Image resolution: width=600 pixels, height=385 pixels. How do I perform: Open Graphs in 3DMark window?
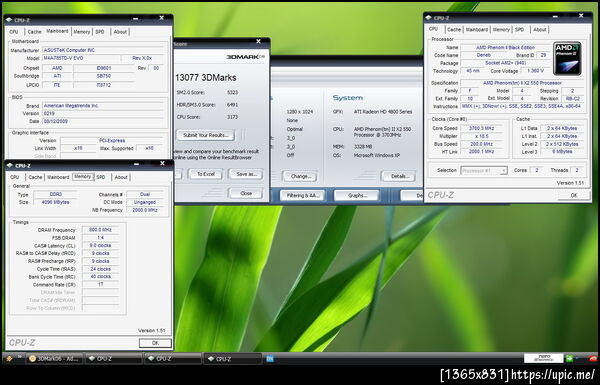pyautogui.click(x=357, y=196)
